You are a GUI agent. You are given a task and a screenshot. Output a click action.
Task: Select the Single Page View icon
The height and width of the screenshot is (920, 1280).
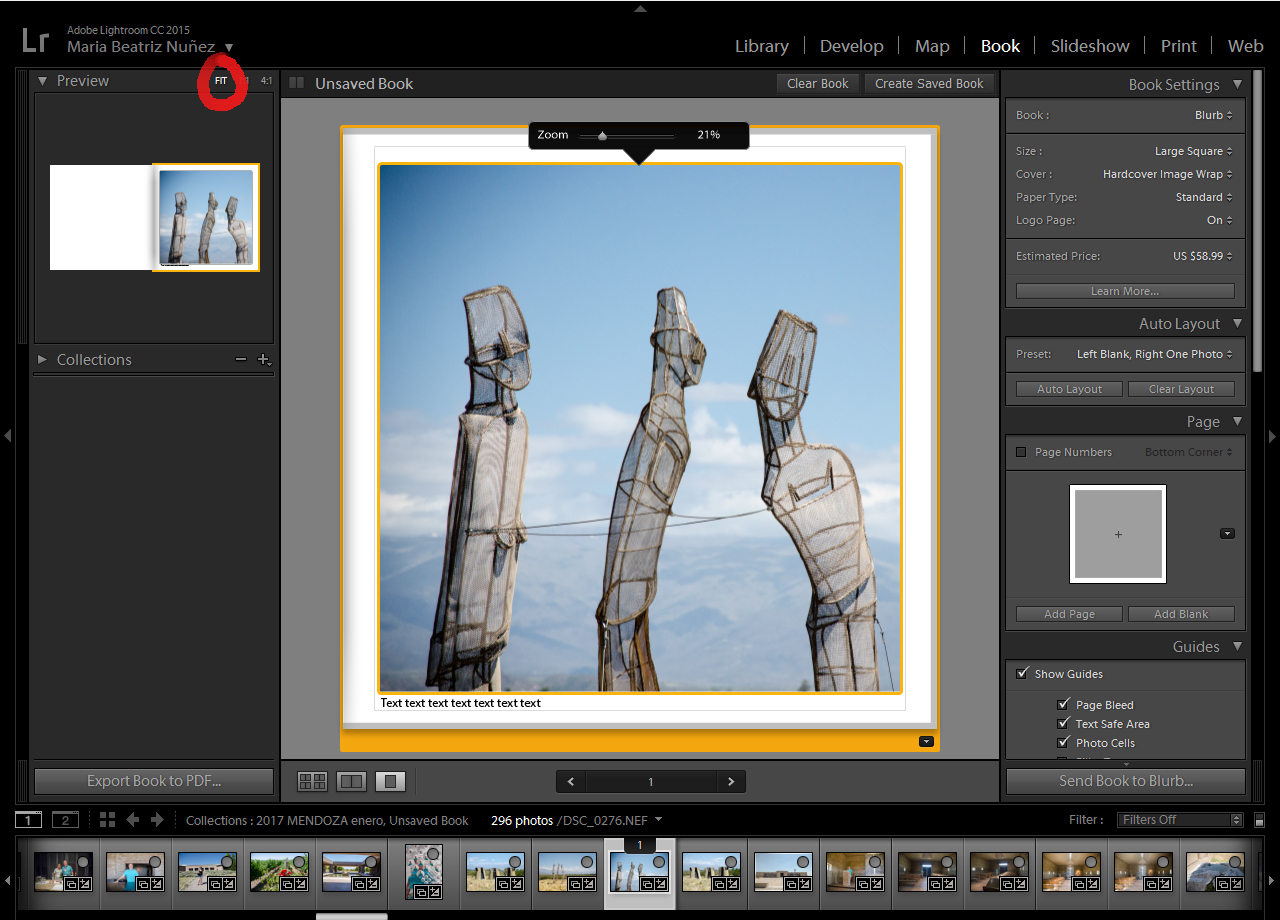click(390, 781)
